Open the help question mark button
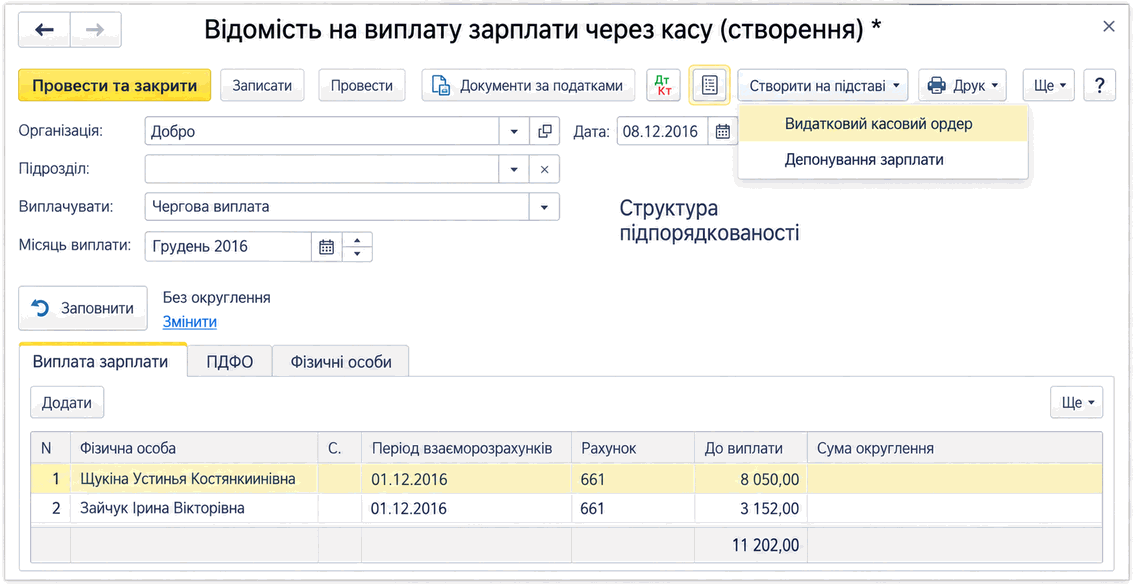 point(1100,85)
